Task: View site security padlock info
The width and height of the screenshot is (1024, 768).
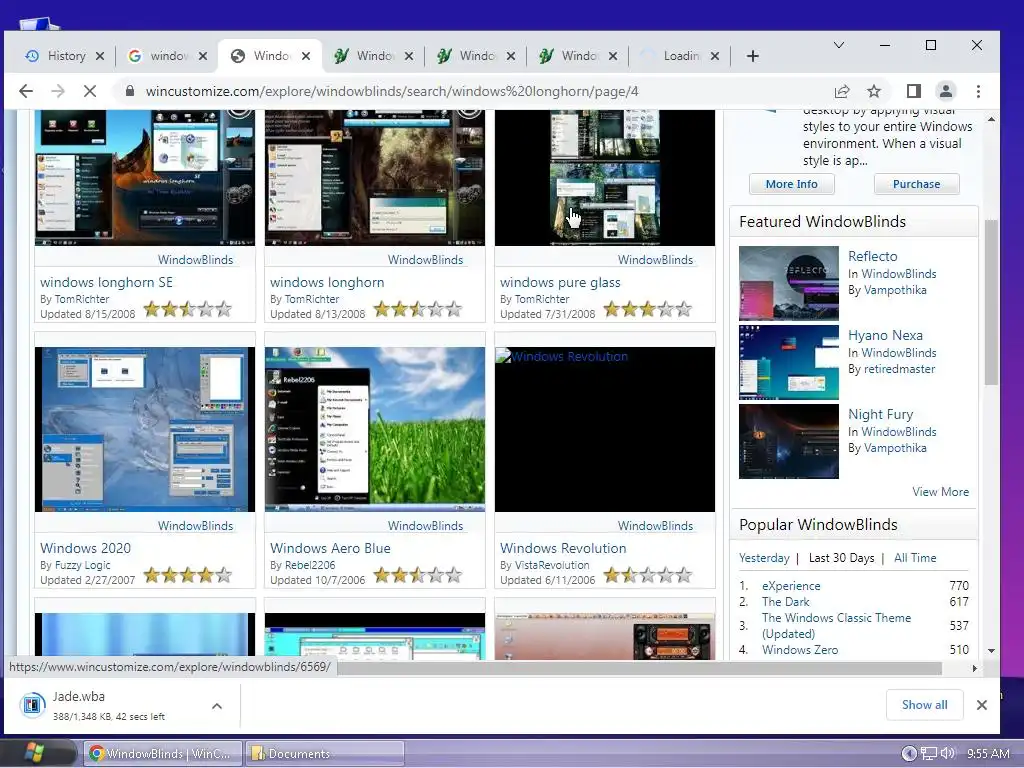Action: tap(130, 91)
